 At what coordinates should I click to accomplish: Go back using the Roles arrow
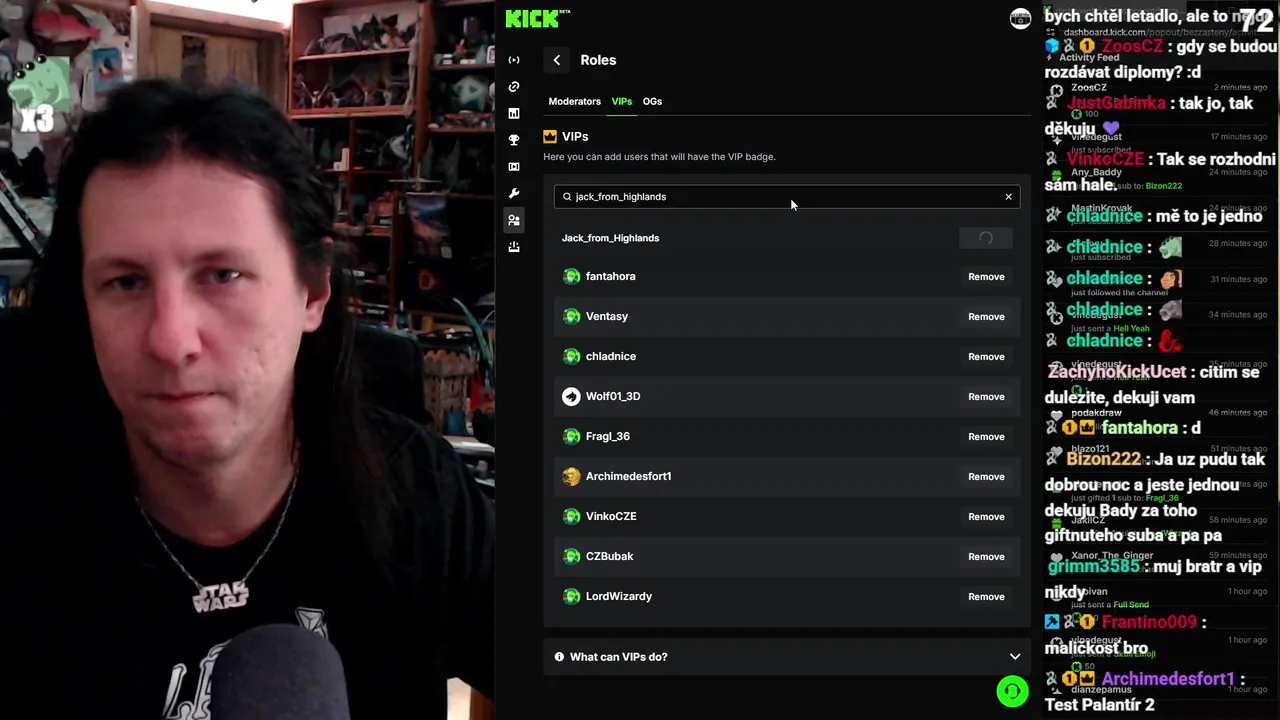557,60
